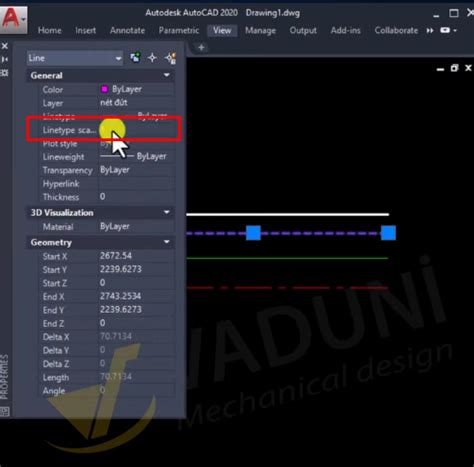Screen dimensions: 474x467
Task: Click the End Z value 0
Action: (x=102, y=323)
